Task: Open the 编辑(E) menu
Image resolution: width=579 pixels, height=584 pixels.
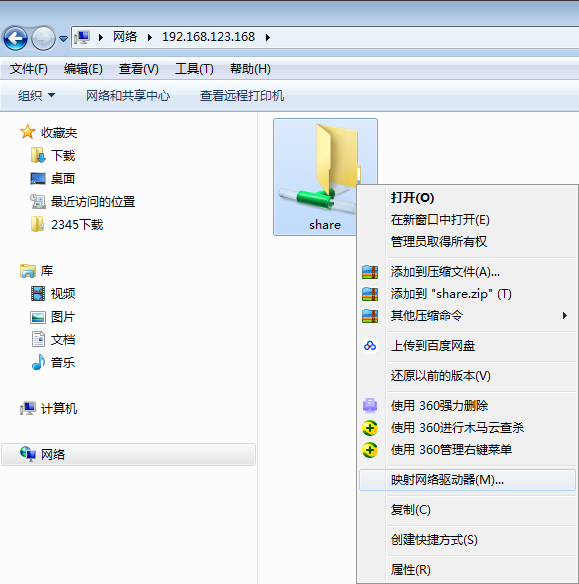Action: pos(83,69)
